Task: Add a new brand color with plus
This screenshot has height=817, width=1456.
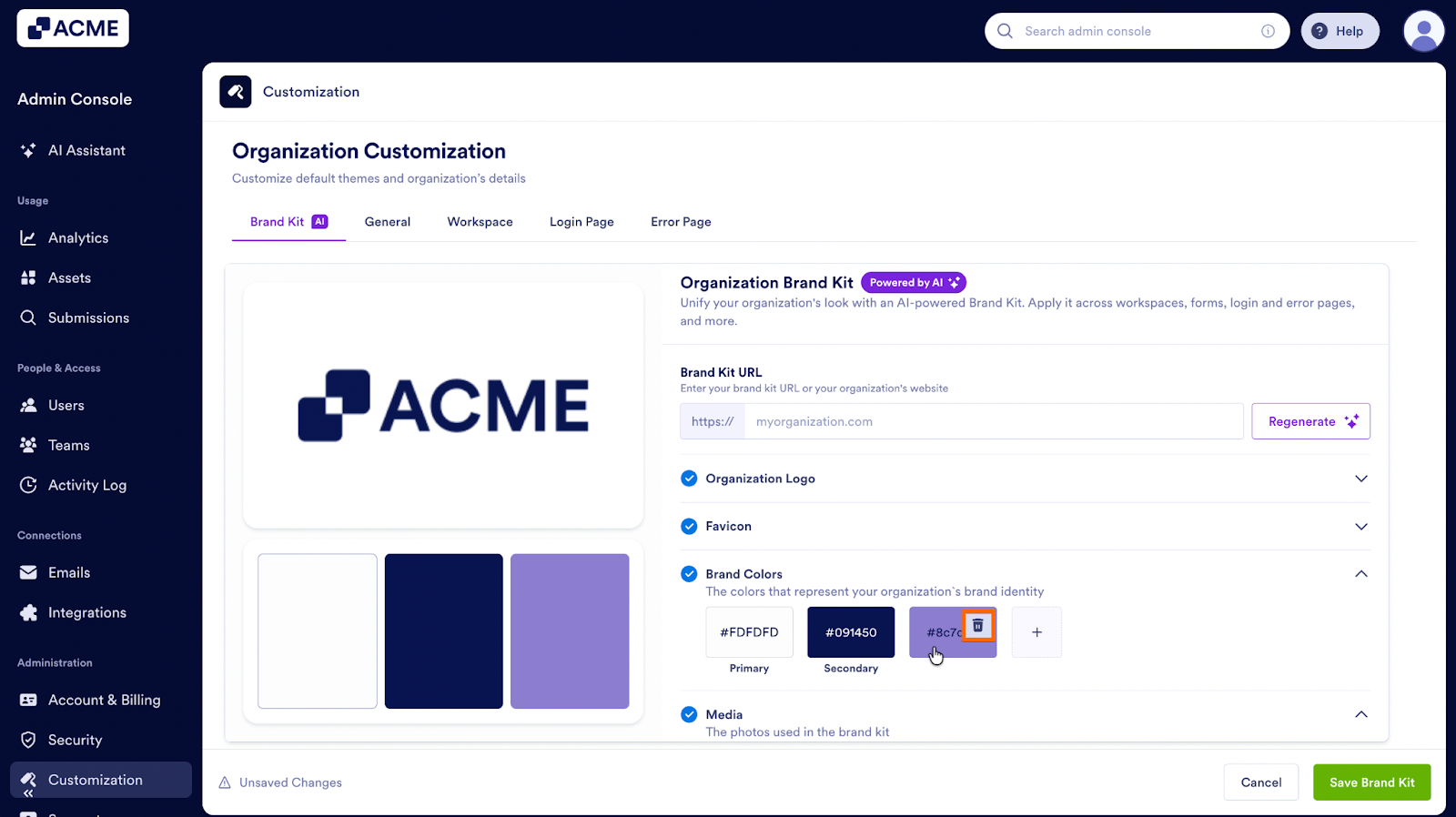Action: click(1036, 632)
